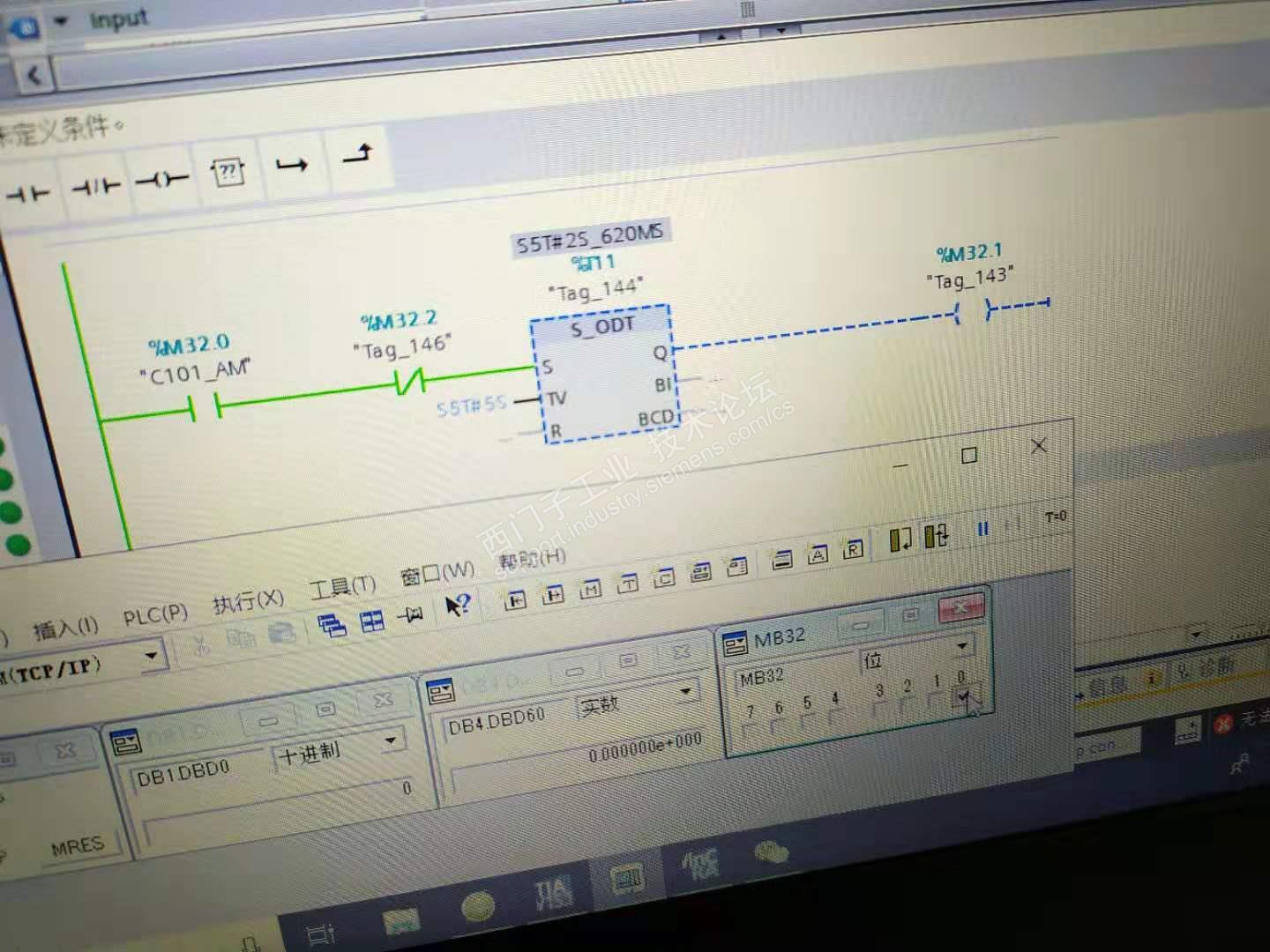
Task: Click the T=0 timer reset button
Action: 1055,517
